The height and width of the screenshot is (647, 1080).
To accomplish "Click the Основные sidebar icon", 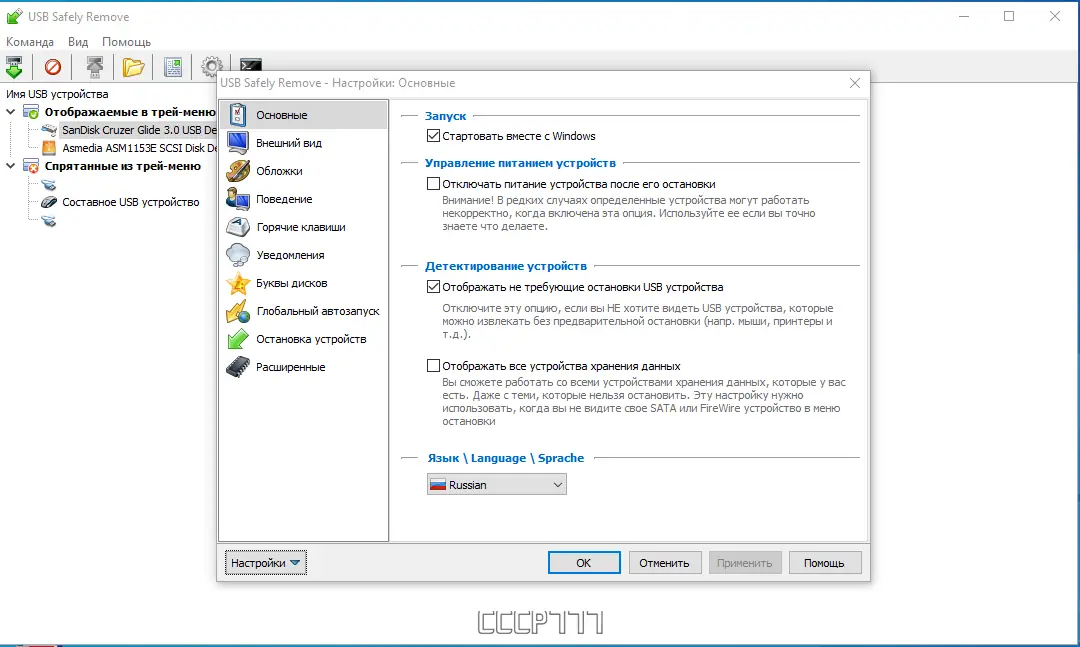I will click(x=238, y=114).
